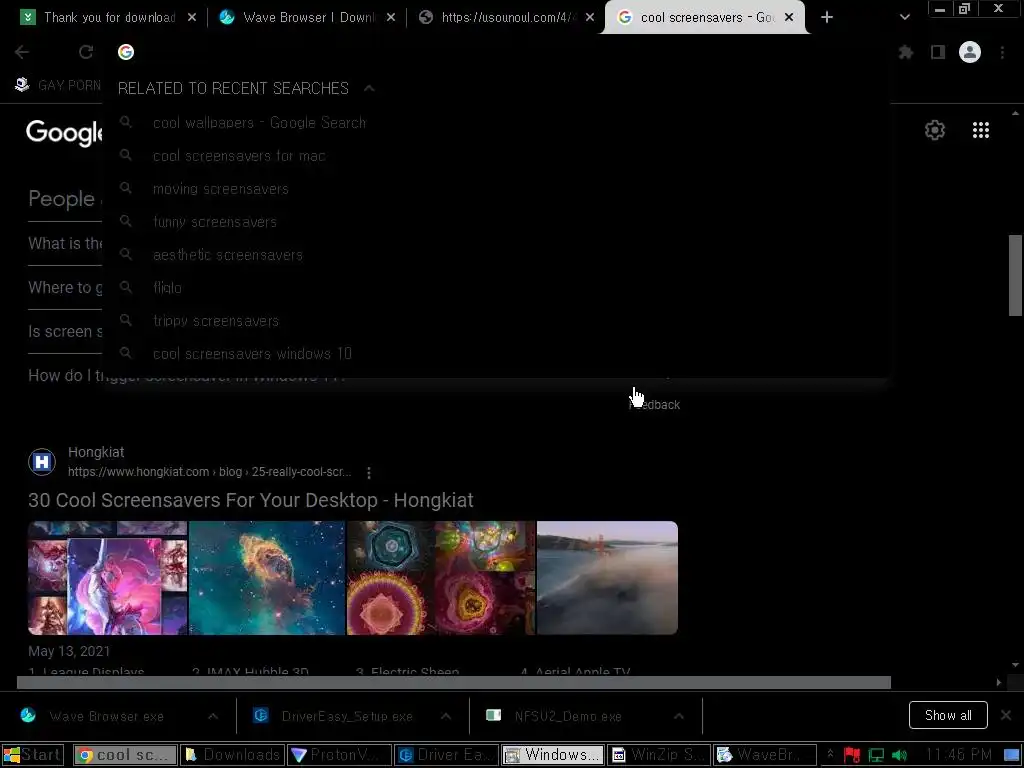Open the Extensions puzzle icon
The image size is (1024, 768).
(906, 52)
